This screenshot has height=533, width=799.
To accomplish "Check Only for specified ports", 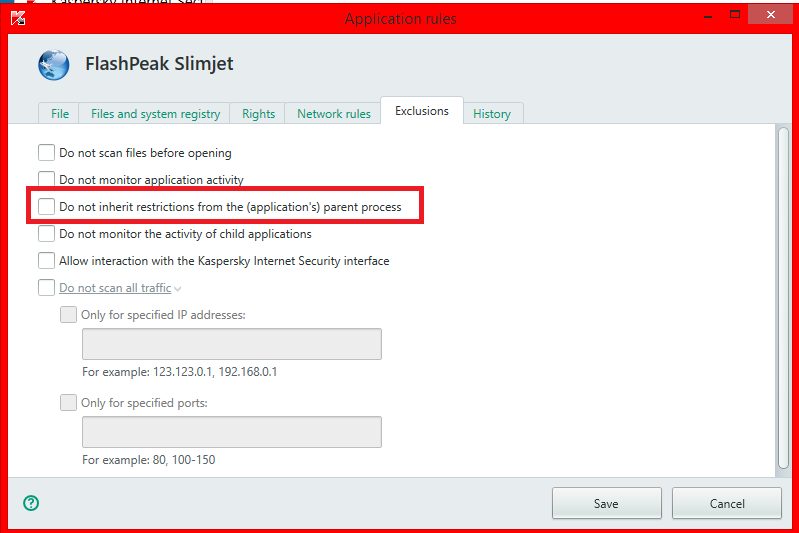I will (x=68, y=403).
